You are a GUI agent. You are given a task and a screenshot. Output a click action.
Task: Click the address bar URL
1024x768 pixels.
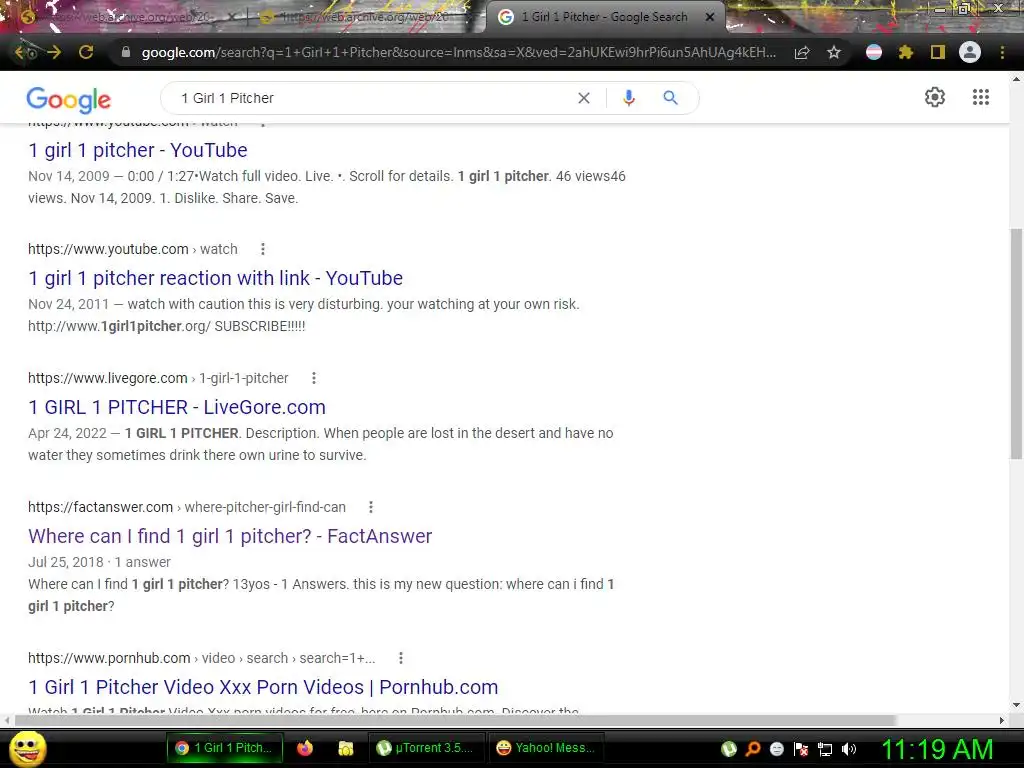[x=458, y=52]
